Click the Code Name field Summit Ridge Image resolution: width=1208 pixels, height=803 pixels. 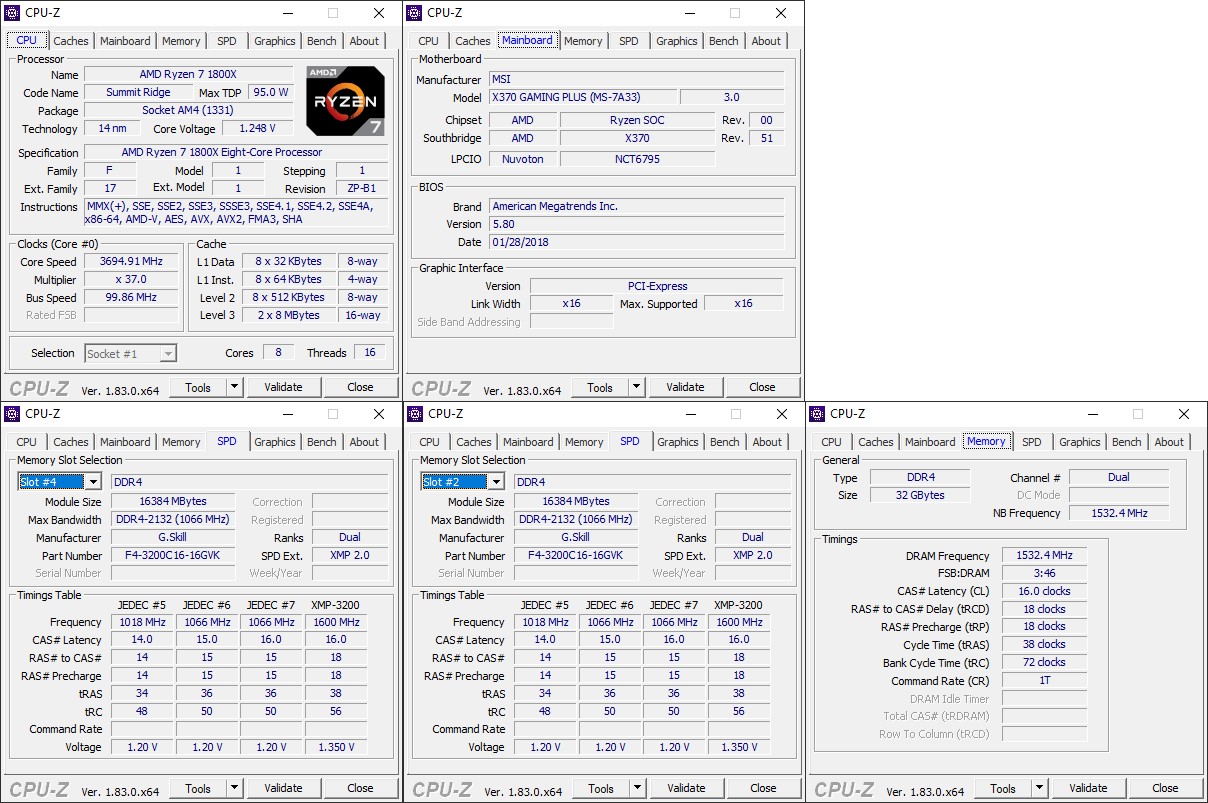tap(138, 93)
